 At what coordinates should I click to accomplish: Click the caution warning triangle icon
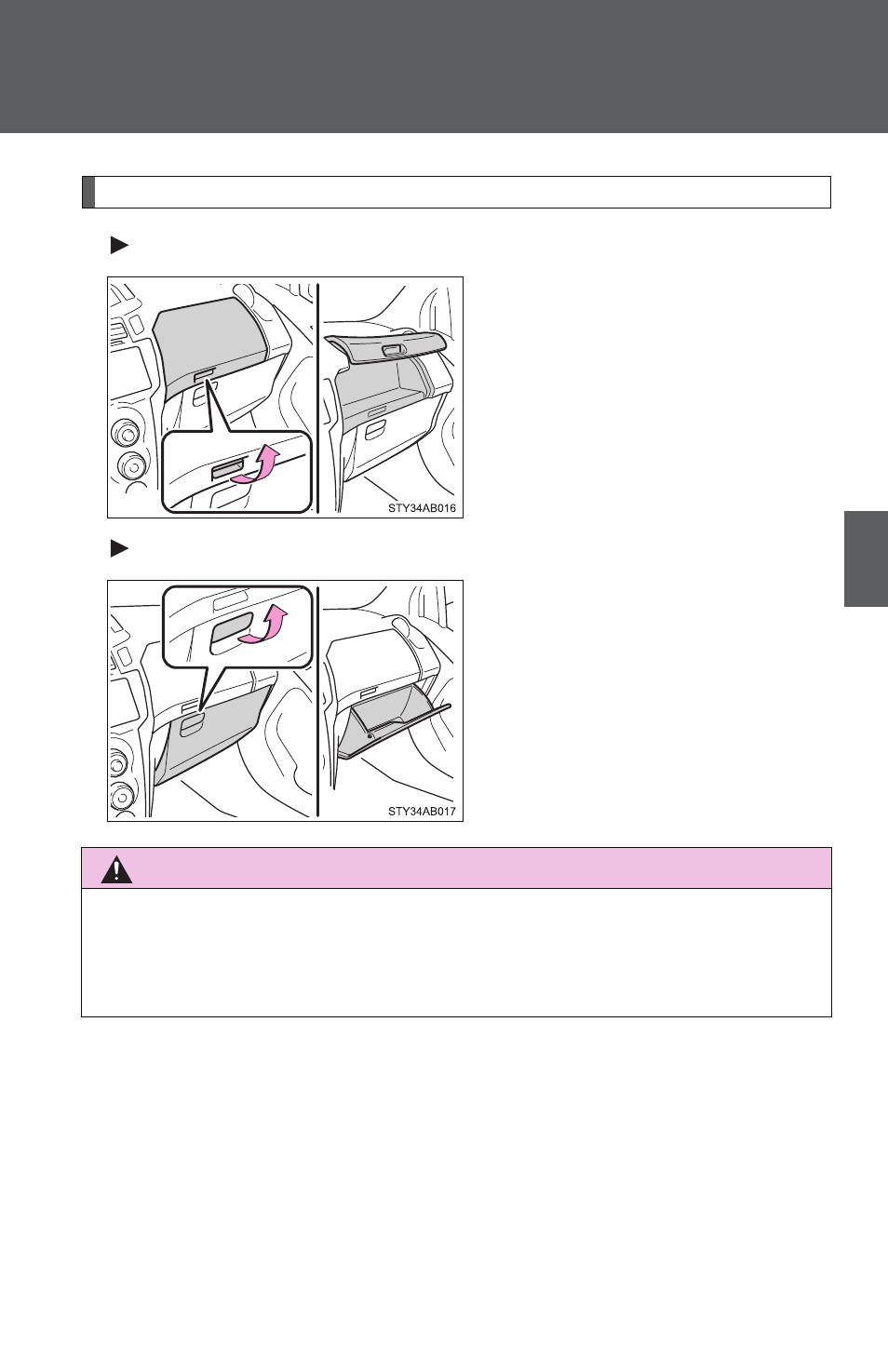(x=116, y=869)
